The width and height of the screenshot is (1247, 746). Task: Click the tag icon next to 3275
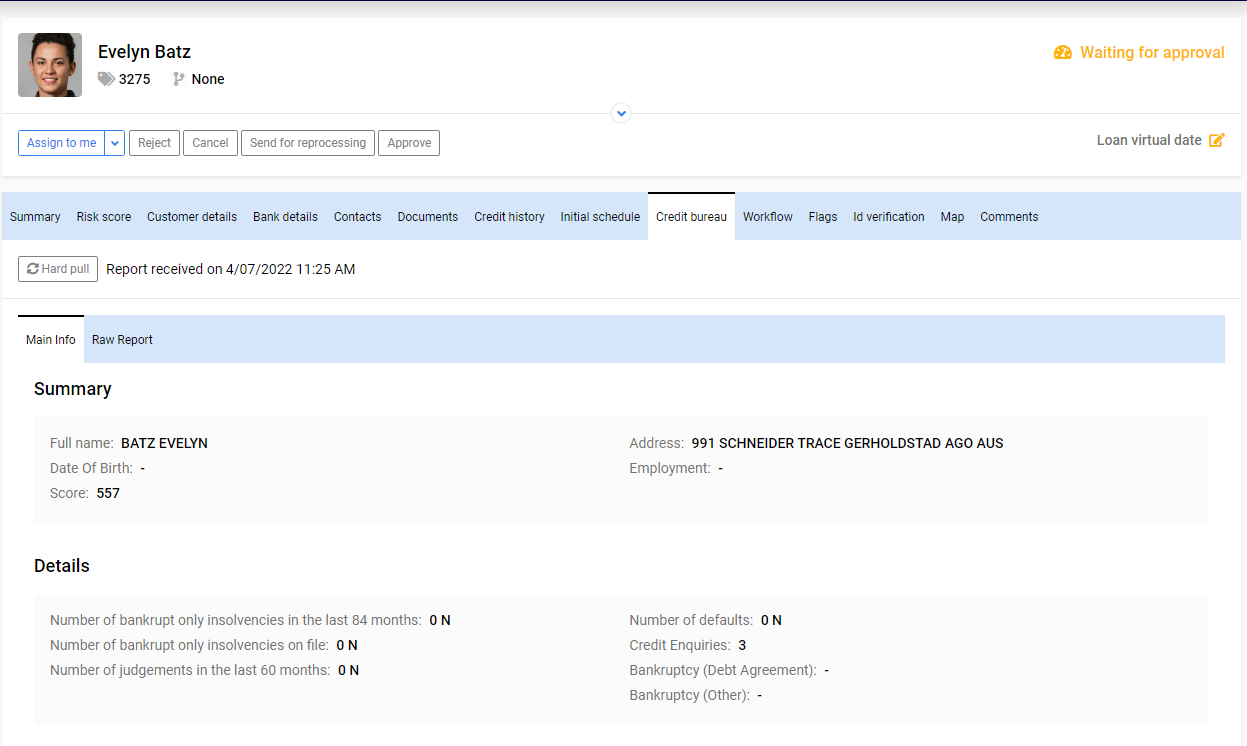tap(106, 79)
